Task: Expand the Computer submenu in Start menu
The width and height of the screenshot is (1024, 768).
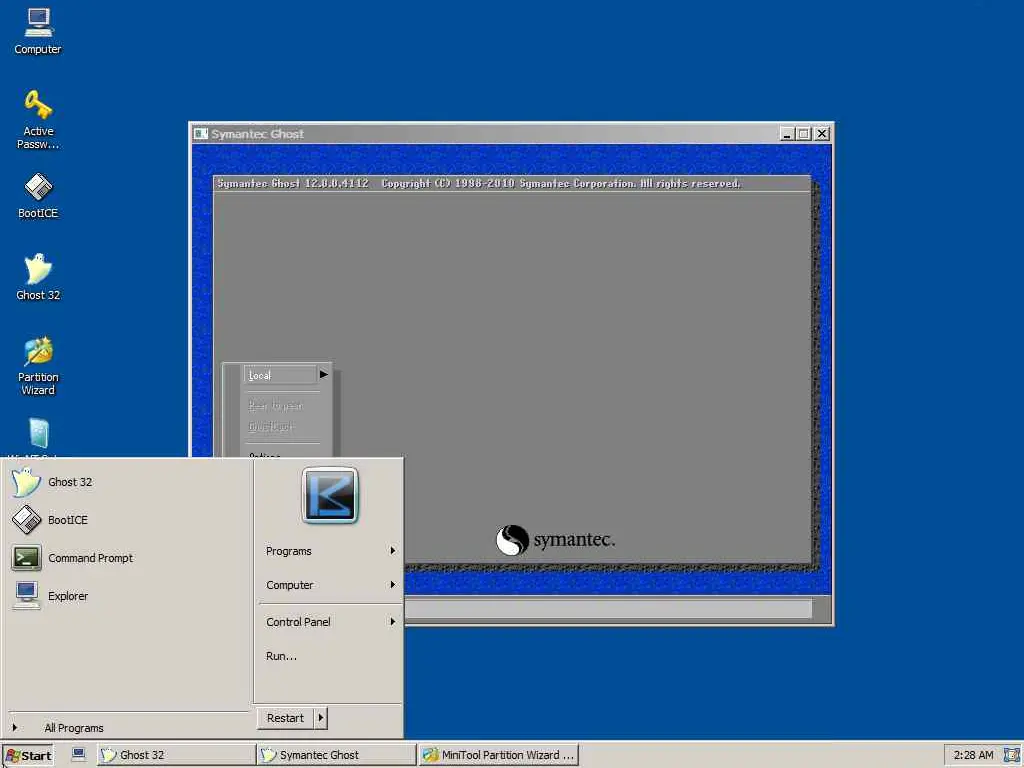Action: (x=330, y=585)
